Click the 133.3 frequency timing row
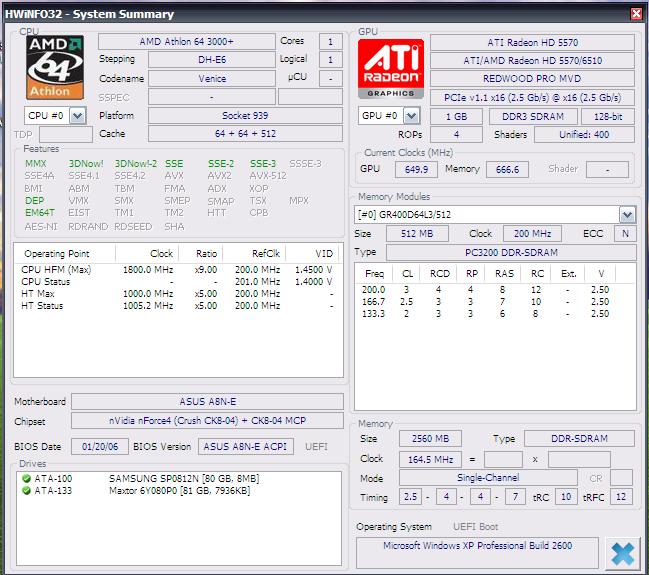Viewport: 649px width, 575px height. 495,314
